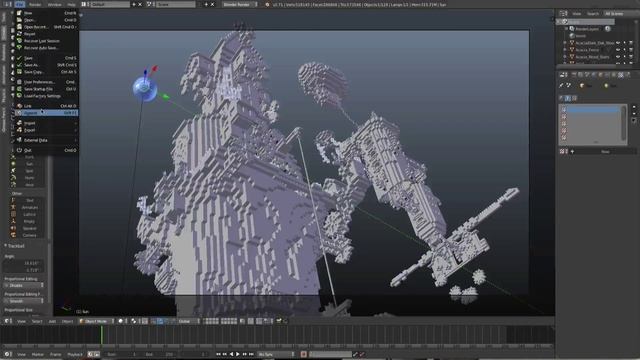
Task: Choose Save Copy... menu entry
Action: [46, 72]
